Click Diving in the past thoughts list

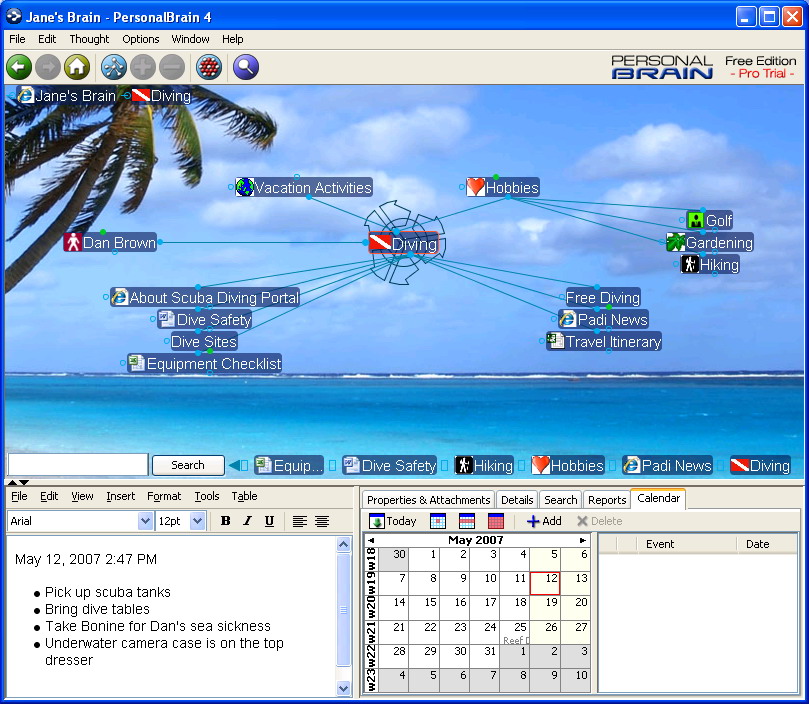(x=761, y=466)
